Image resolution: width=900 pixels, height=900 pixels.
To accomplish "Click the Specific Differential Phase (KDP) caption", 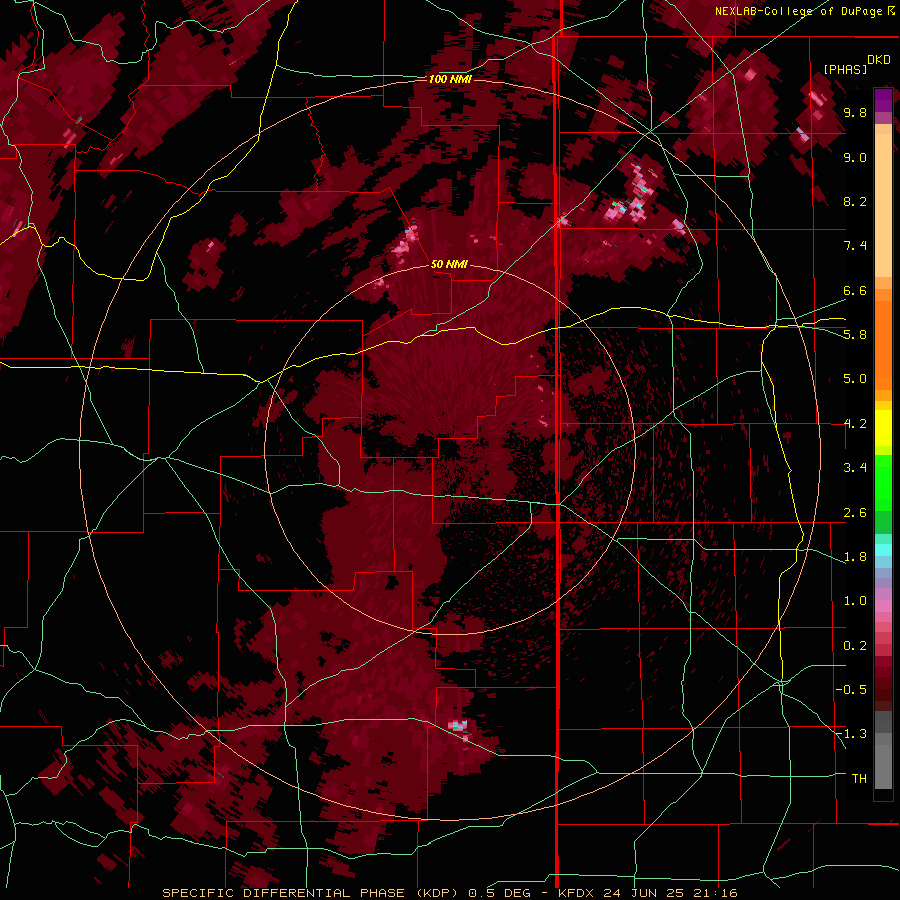I will (311, 893).
